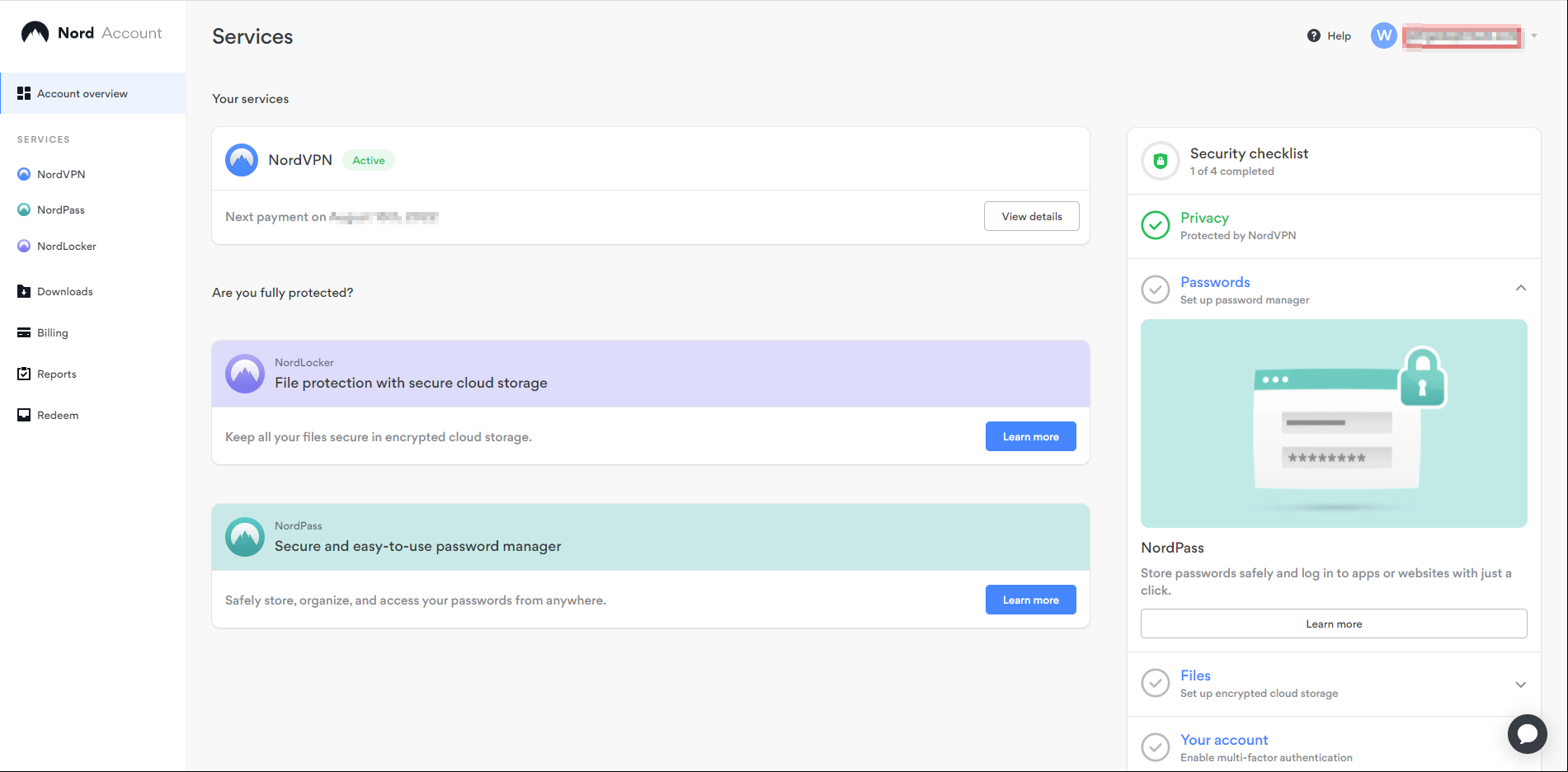This screenshot has height=772, width=1568.
Task: Click the Passwords checklist heading
Action: [1215, 282]
